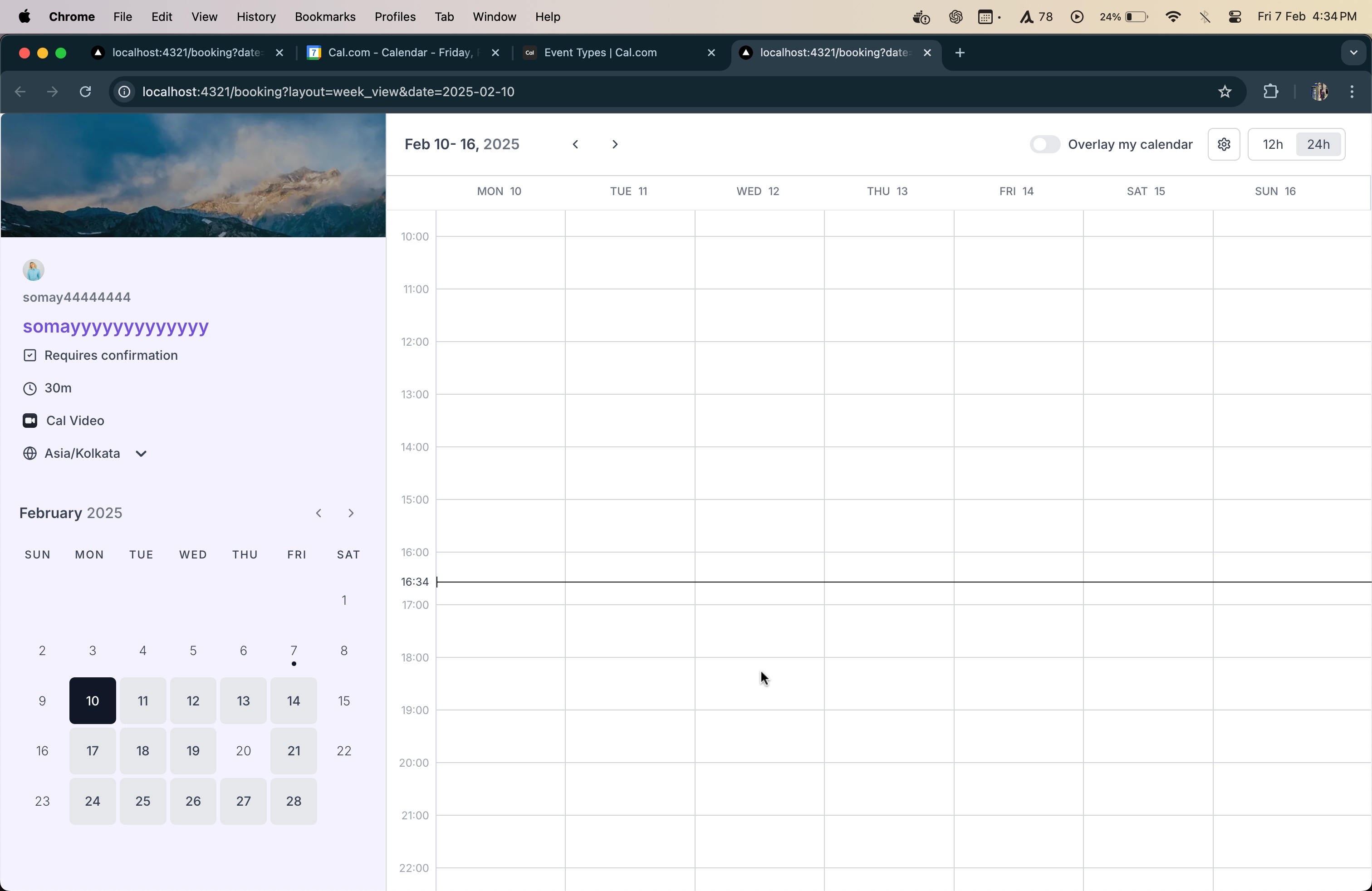Check battery status in menu bar

coord(1123,17)
